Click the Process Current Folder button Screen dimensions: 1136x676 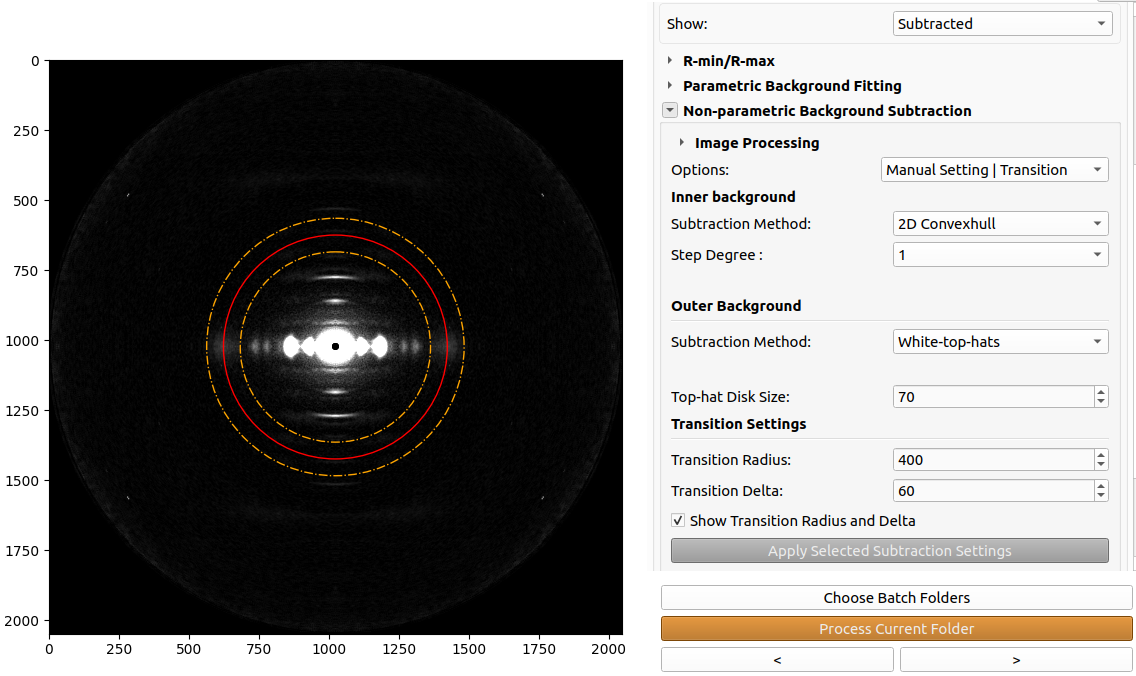896,629
